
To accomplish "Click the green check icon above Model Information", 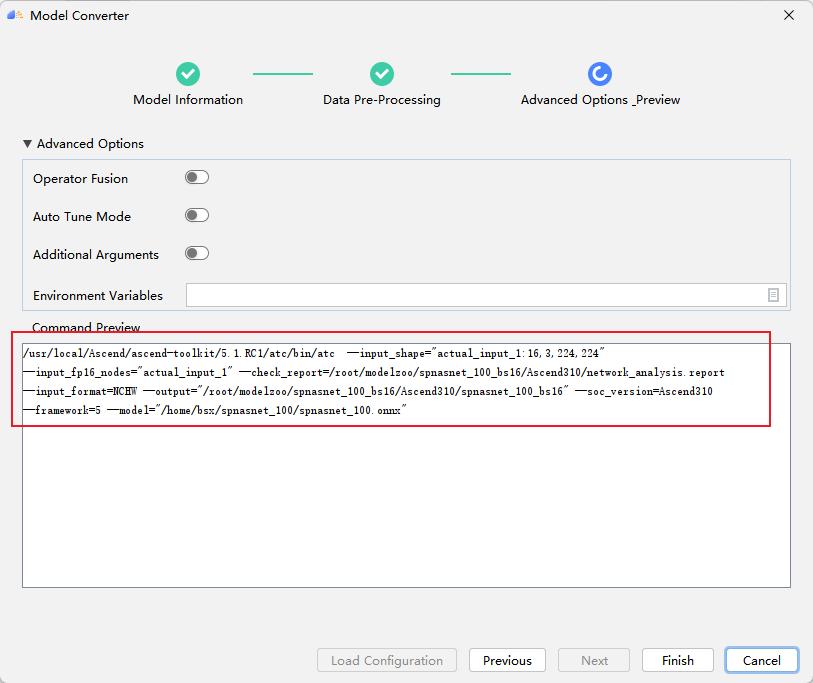I will click(188, 73).
